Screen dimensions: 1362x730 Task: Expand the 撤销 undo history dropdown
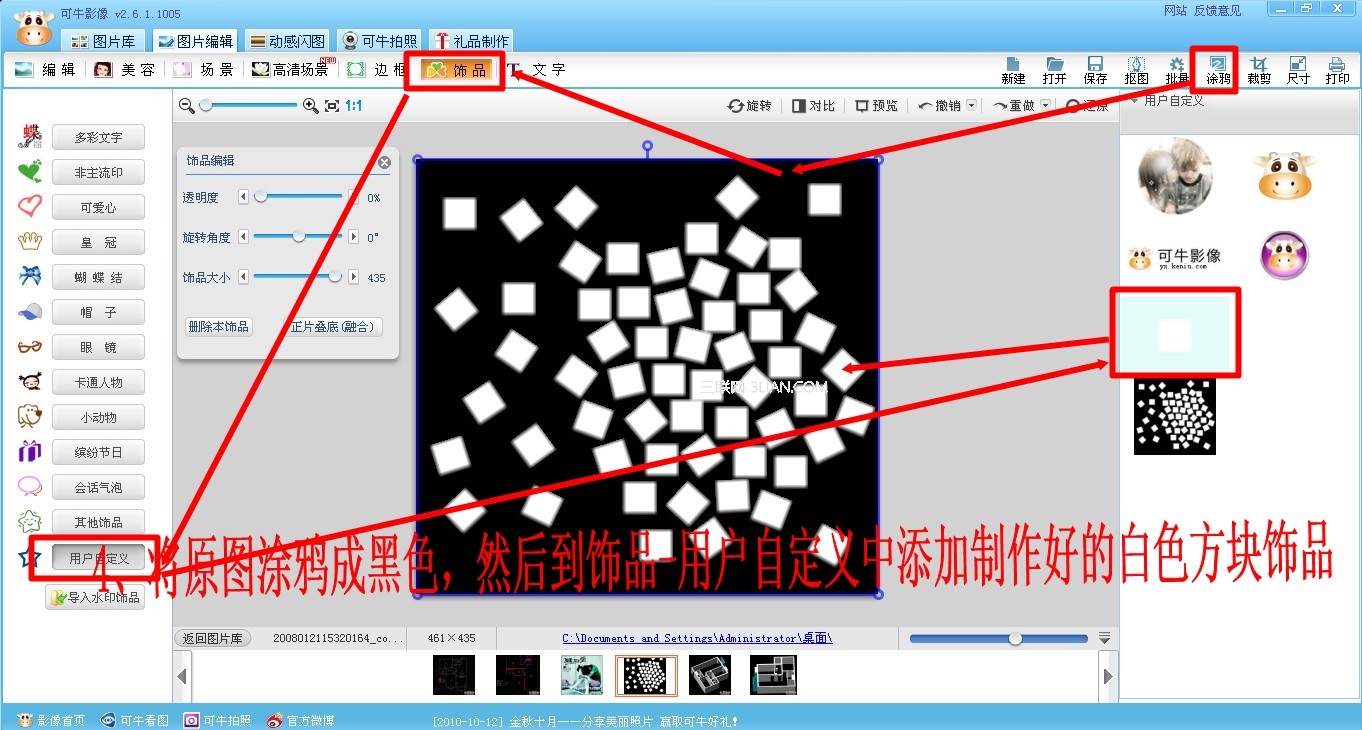(972, 105)
